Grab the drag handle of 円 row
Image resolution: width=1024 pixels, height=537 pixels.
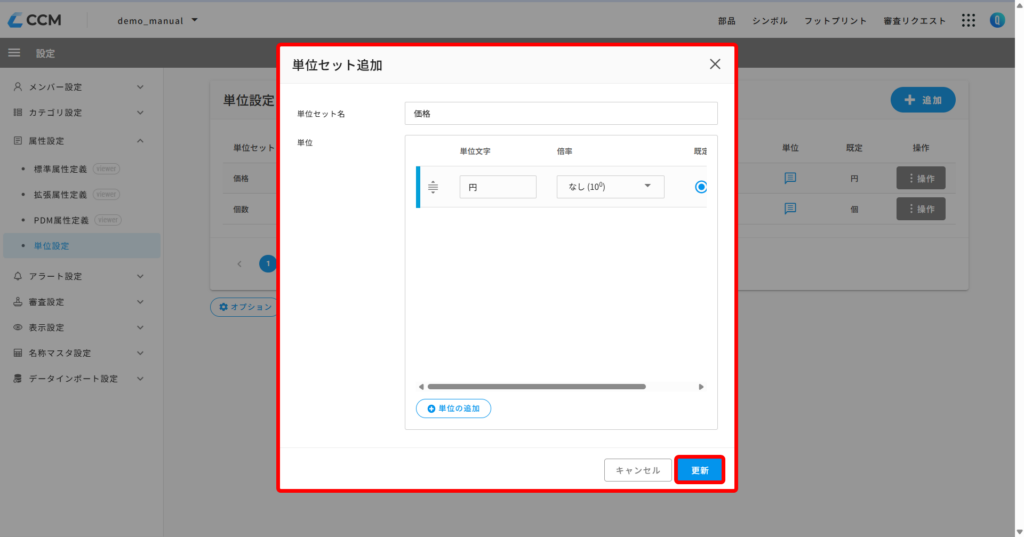[x=433, y=187]
